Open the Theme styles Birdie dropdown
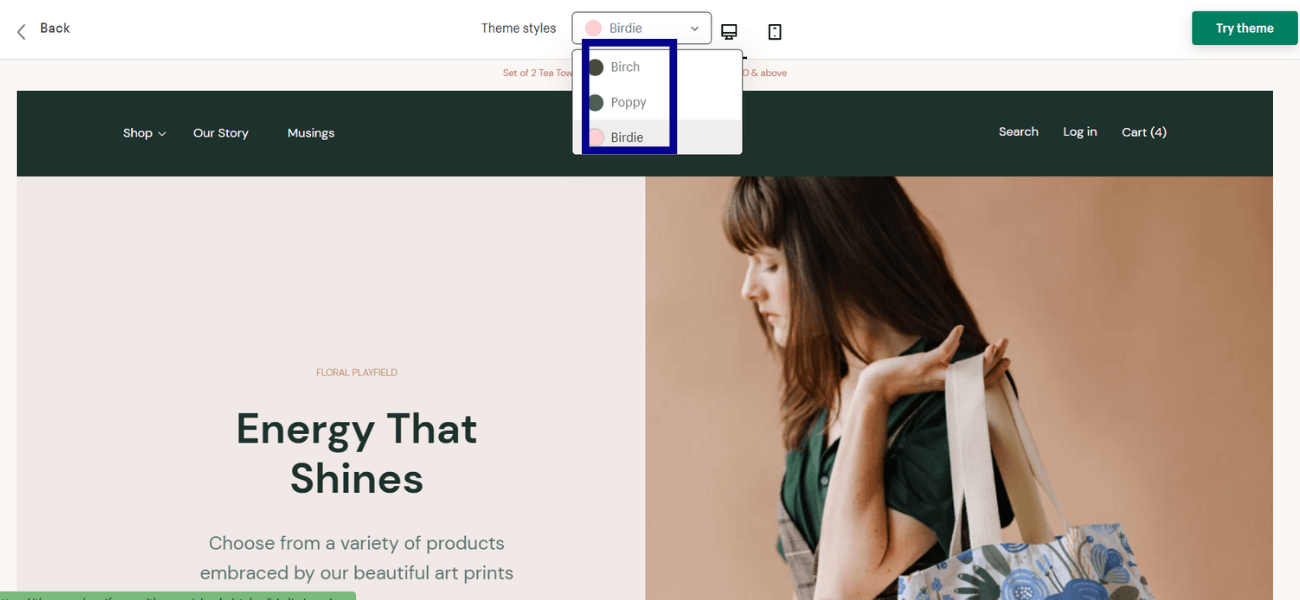1300x600 pixels. (641, 28)
